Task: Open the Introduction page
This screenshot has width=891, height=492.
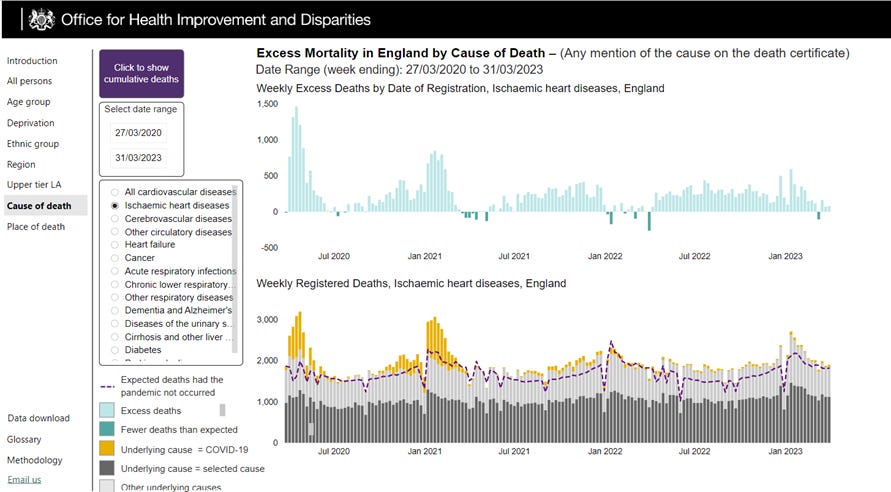Action: 32,61
